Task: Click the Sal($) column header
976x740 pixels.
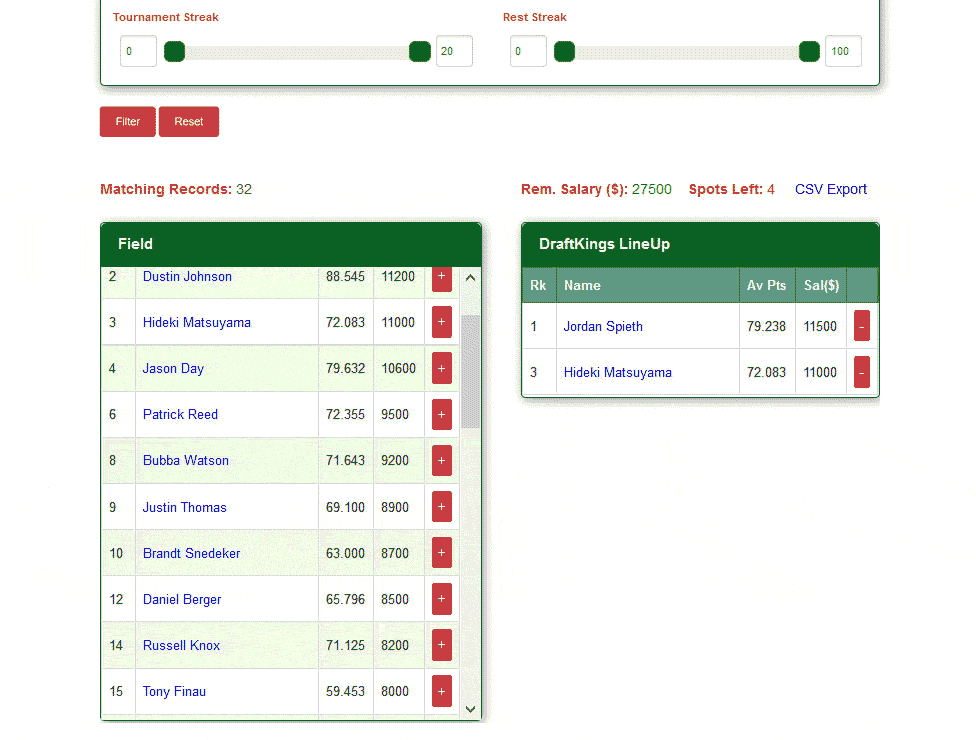Action: pos(821,285)
